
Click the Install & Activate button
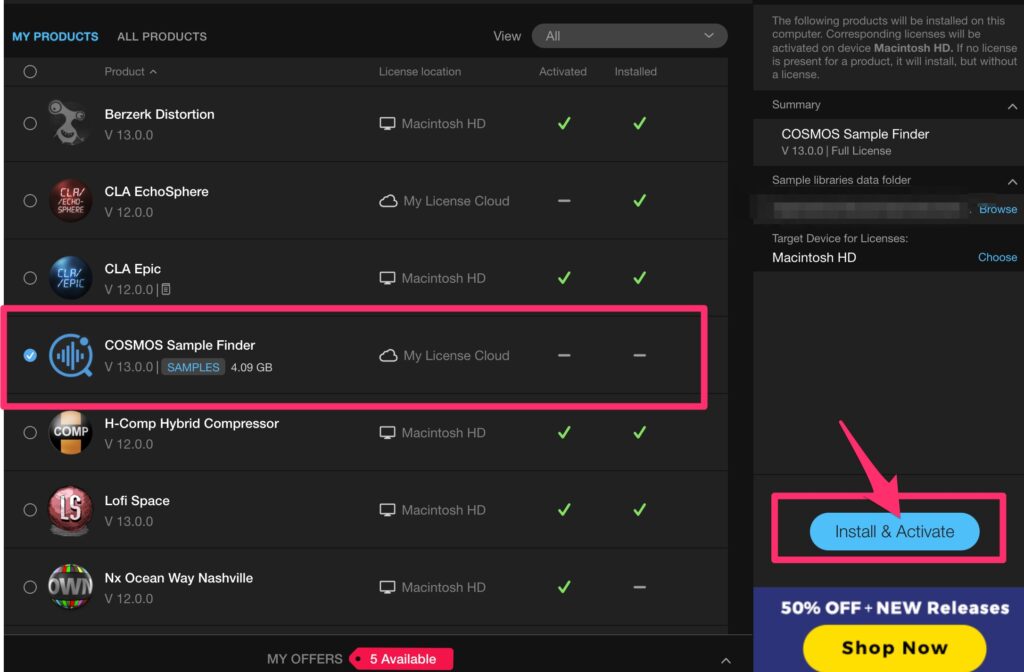coord(894,532)
